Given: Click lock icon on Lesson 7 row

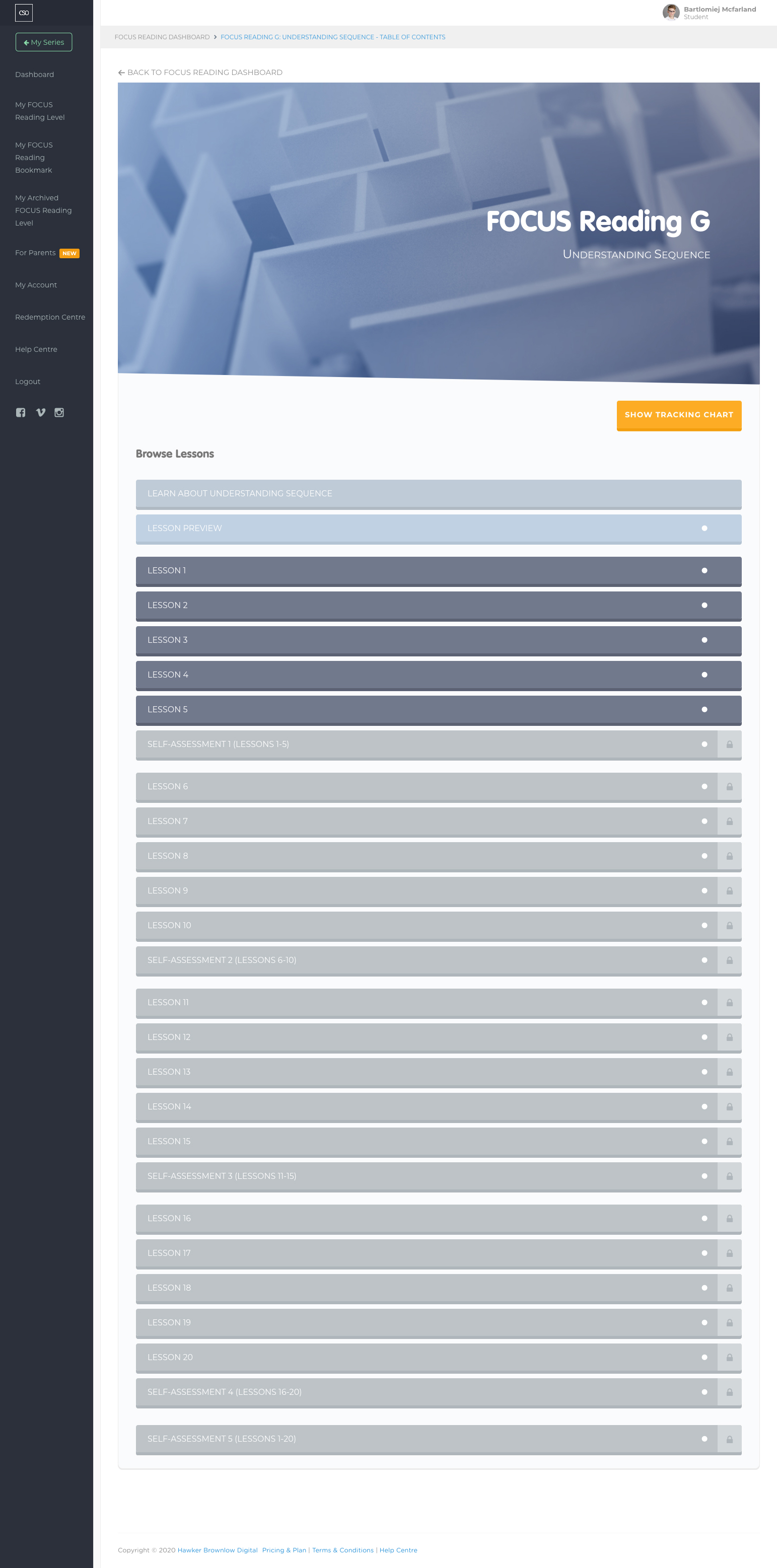Looking at the screenshot, I should click(729, 821).
